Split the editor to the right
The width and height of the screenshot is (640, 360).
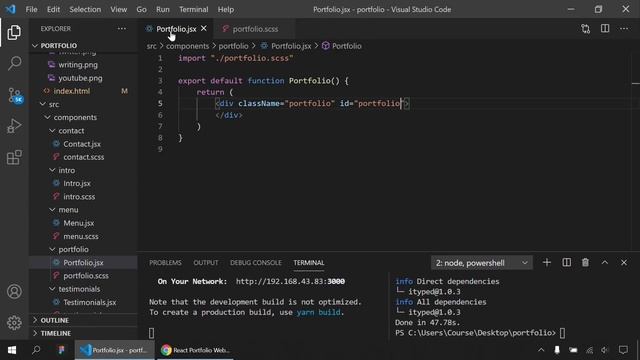click(x=605, y=29)
